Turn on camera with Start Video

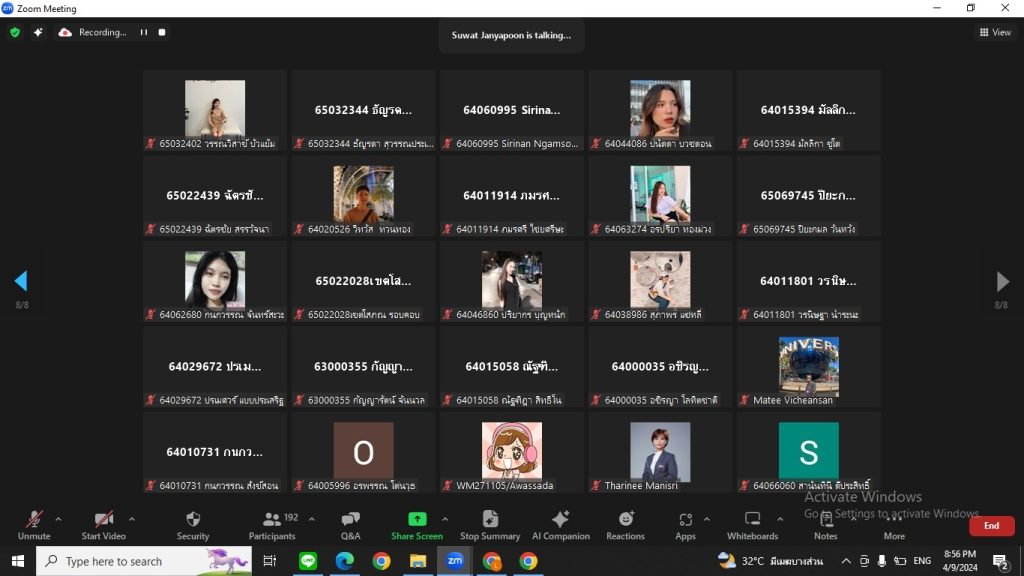click(x=103, y=526)
